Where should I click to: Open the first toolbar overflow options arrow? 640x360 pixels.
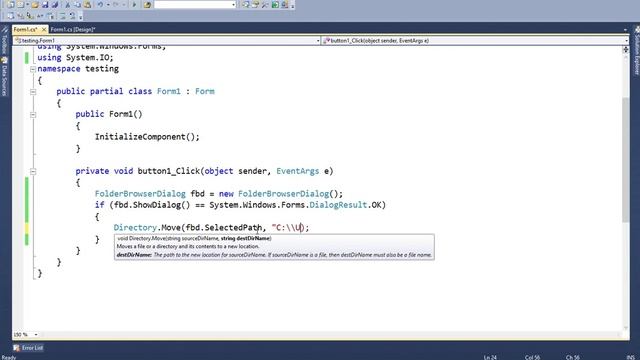(293, 6)
